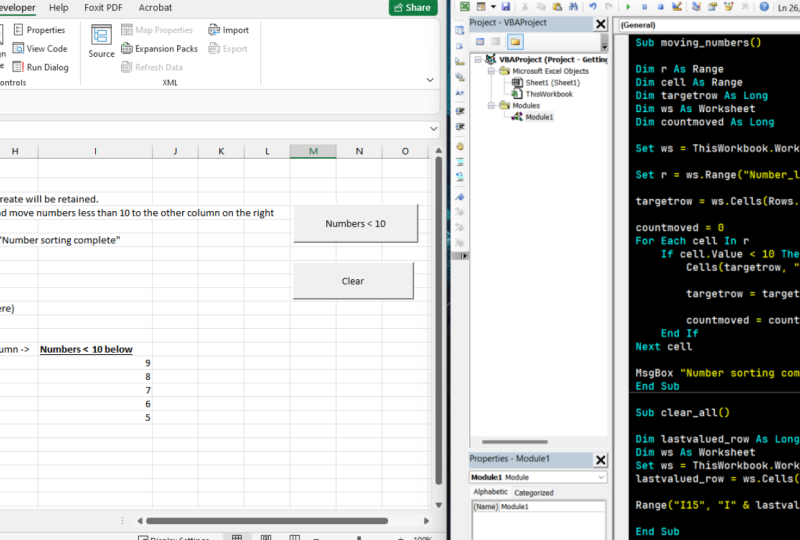
Task: Click Uncomment Block icon in Edit toolbar
Action: (x=460, y=177)
